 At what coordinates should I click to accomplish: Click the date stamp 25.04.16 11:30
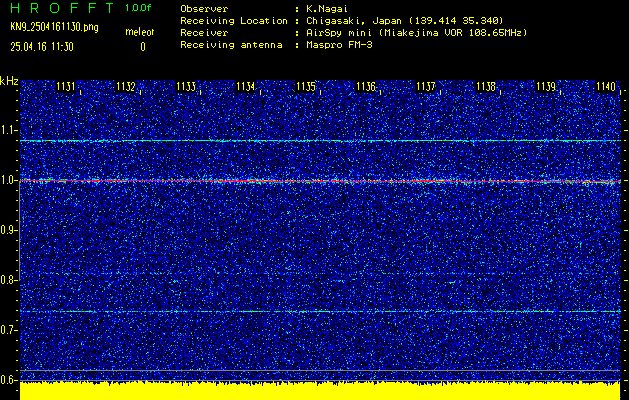42,47
